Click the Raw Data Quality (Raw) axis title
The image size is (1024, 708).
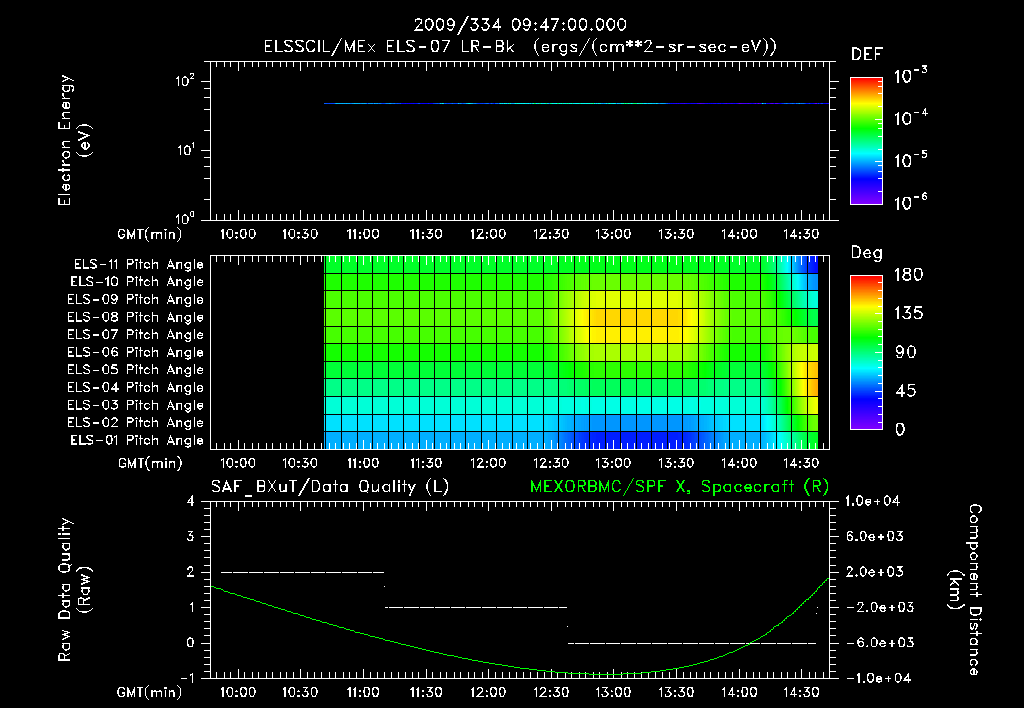tap(74, 590)
